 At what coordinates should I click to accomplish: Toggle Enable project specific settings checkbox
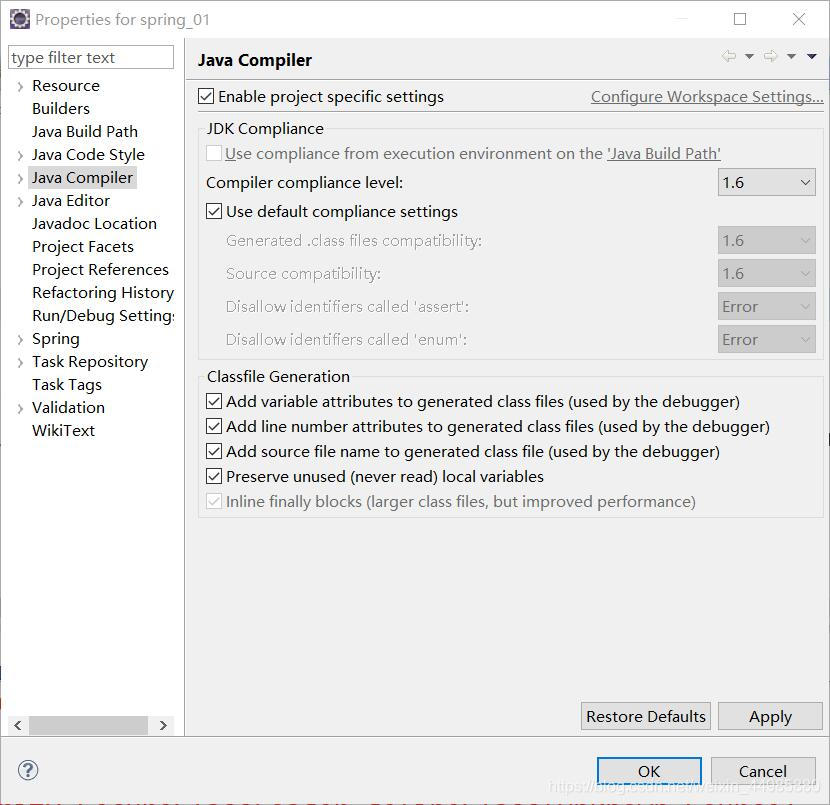point(206,96)
